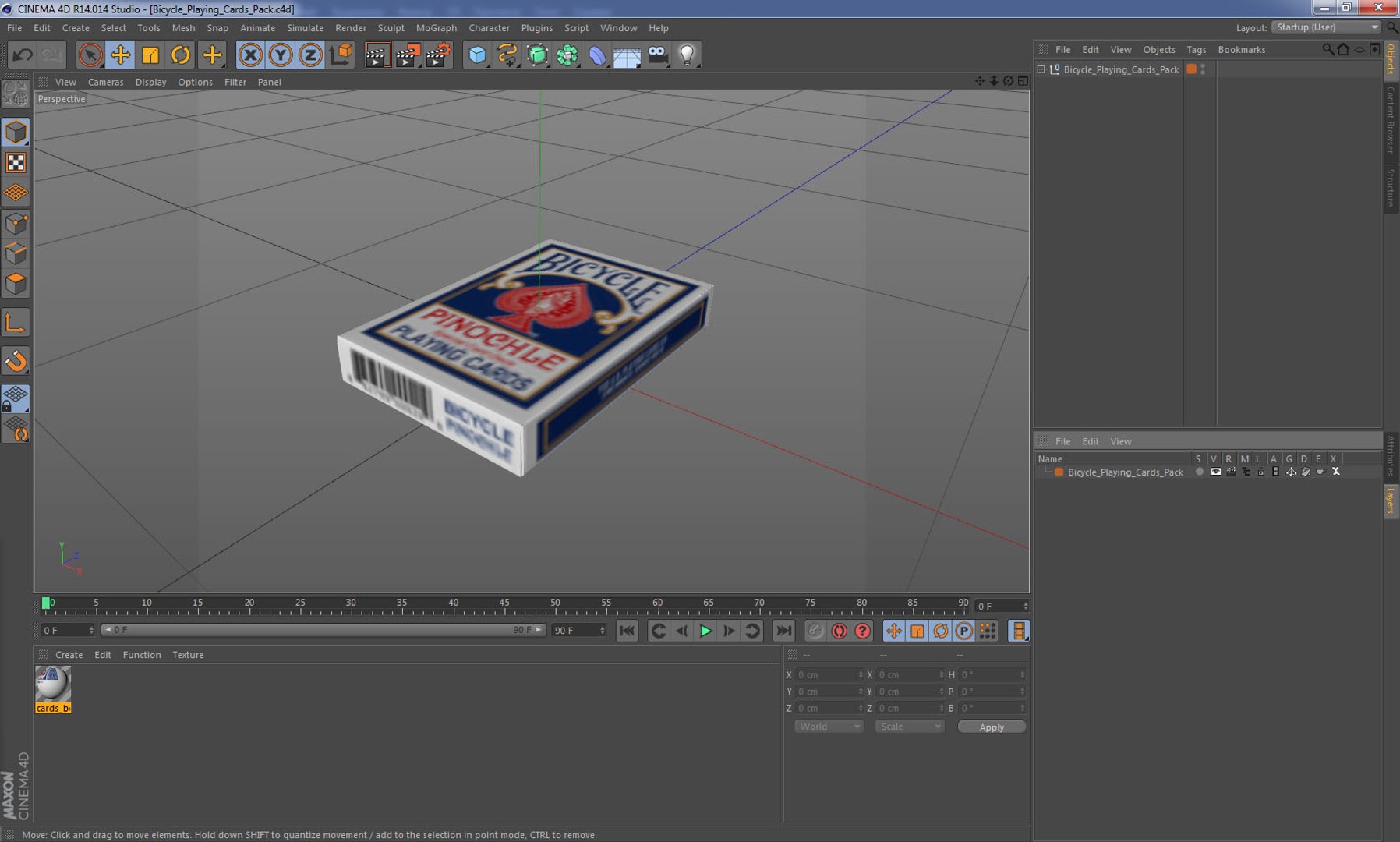
Task: Jump to the end of animation
Action: 784,631
